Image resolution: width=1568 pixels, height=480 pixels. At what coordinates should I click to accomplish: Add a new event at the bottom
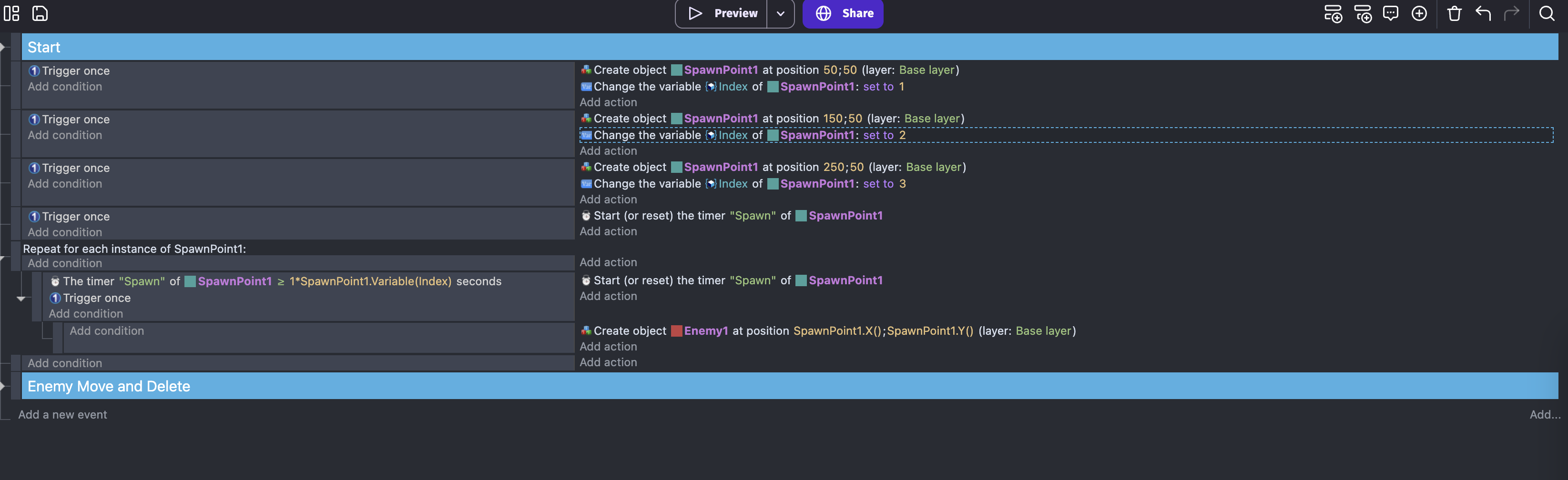click(x=62, y=414)
